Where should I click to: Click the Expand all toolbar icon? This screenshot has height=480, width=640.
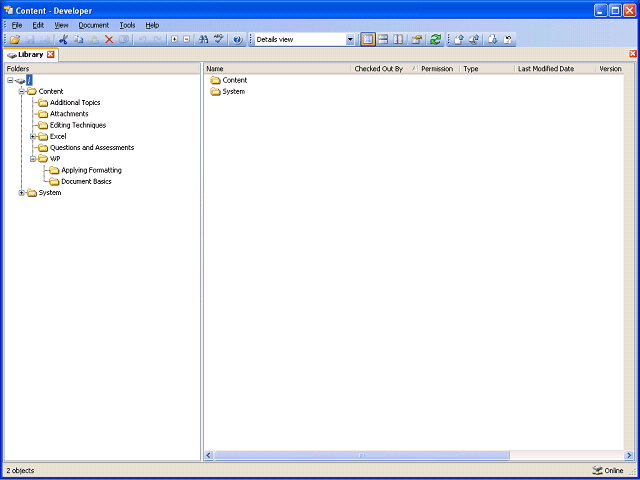click(x=174, y=40)
